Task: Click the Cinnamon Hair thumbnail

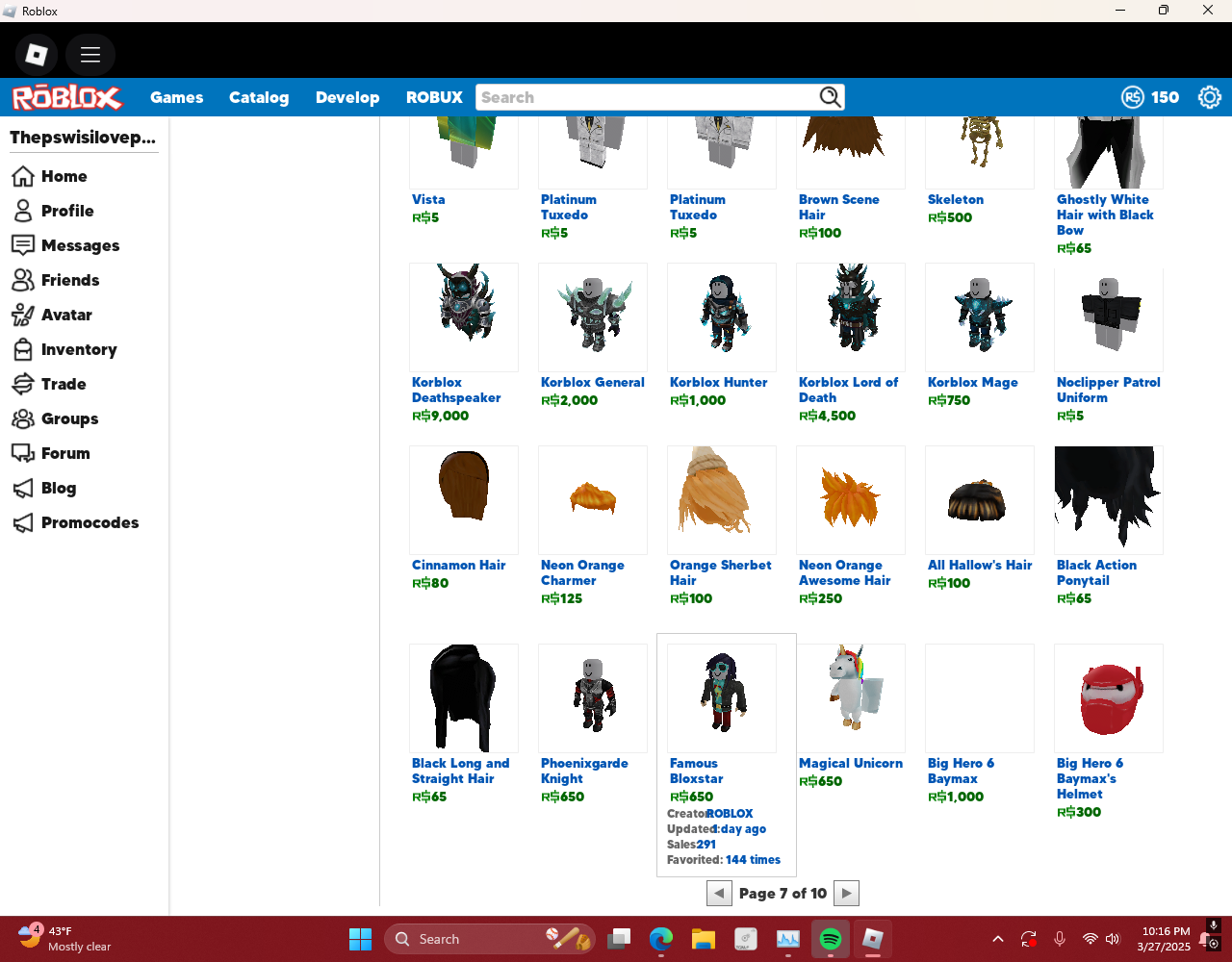Action: click(464, 500)
